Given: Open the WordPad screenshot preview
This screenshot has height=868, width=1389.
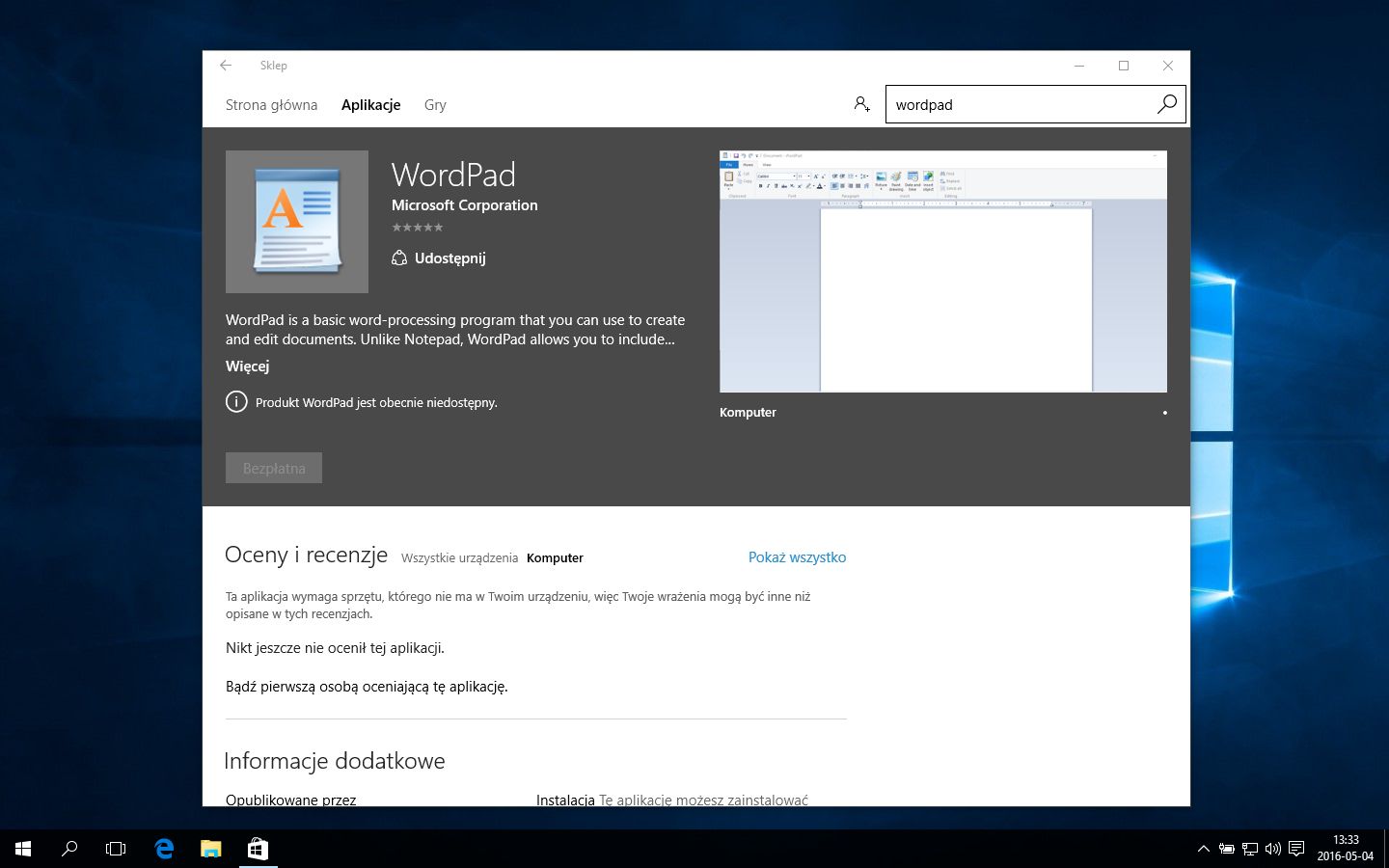Looking at the screenshot, I should (x=943, y=271).
